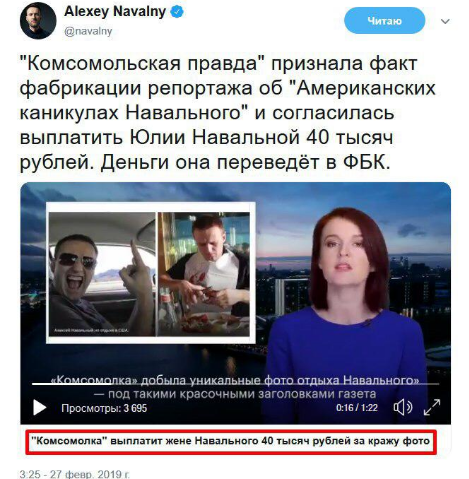Click the small caption under the car photo
Image resolution: width=469 pixels, height=479 pixels.
point(91,331)
